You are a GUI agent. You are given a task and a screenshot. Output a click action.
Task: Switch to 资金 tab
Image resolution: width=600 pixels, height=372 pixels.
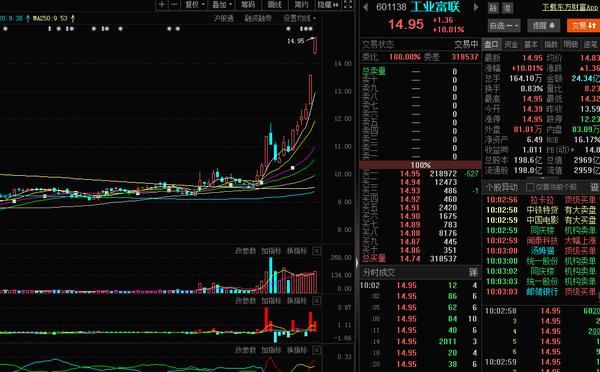tap(511, 44)
